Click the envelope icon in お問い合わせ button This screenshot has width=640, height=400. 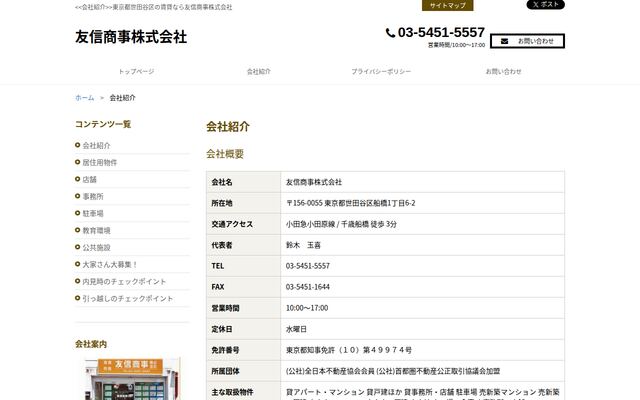click(x=504, y=41)
